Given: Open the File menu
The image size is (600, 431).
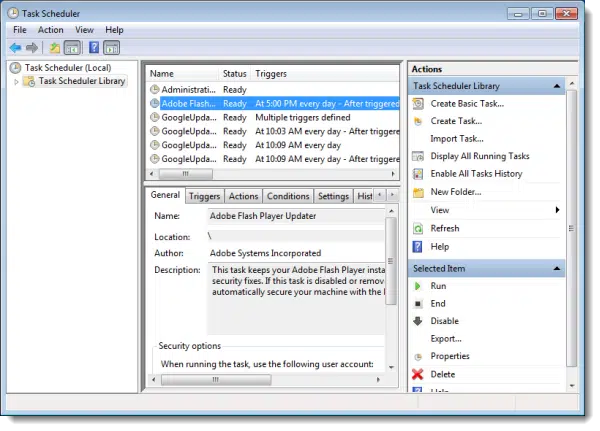Looking at the screenshot, I should click(20, 30).
